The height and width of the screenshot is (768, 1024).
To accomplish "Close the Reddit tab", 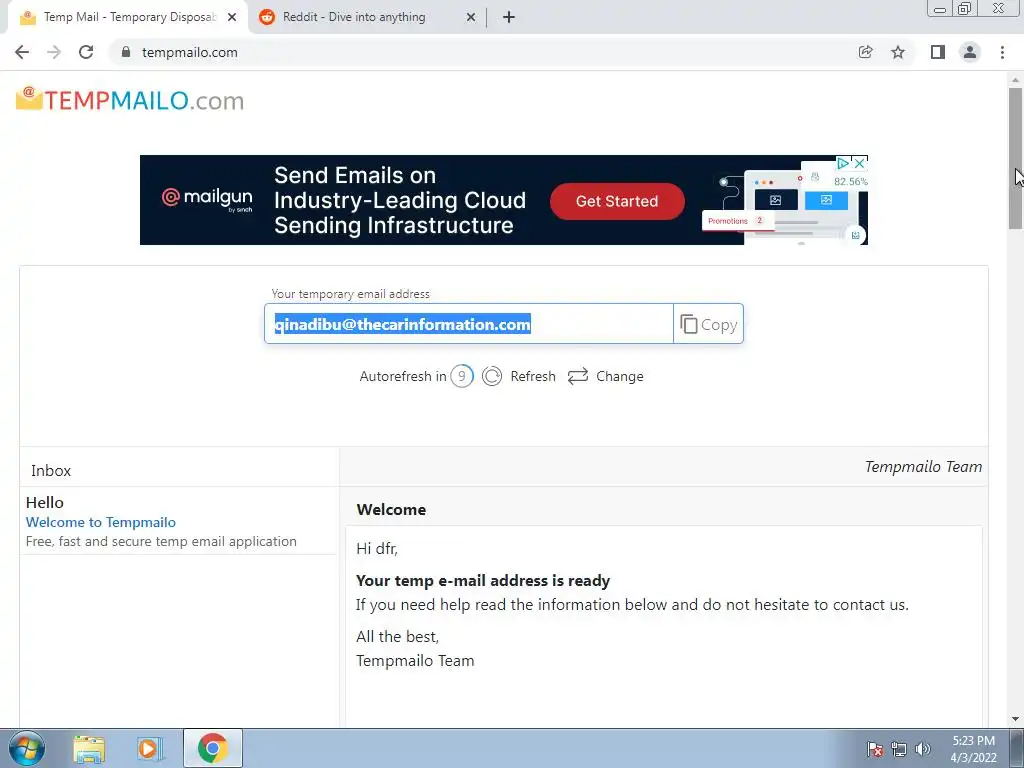I will click(x=471, y=18).
